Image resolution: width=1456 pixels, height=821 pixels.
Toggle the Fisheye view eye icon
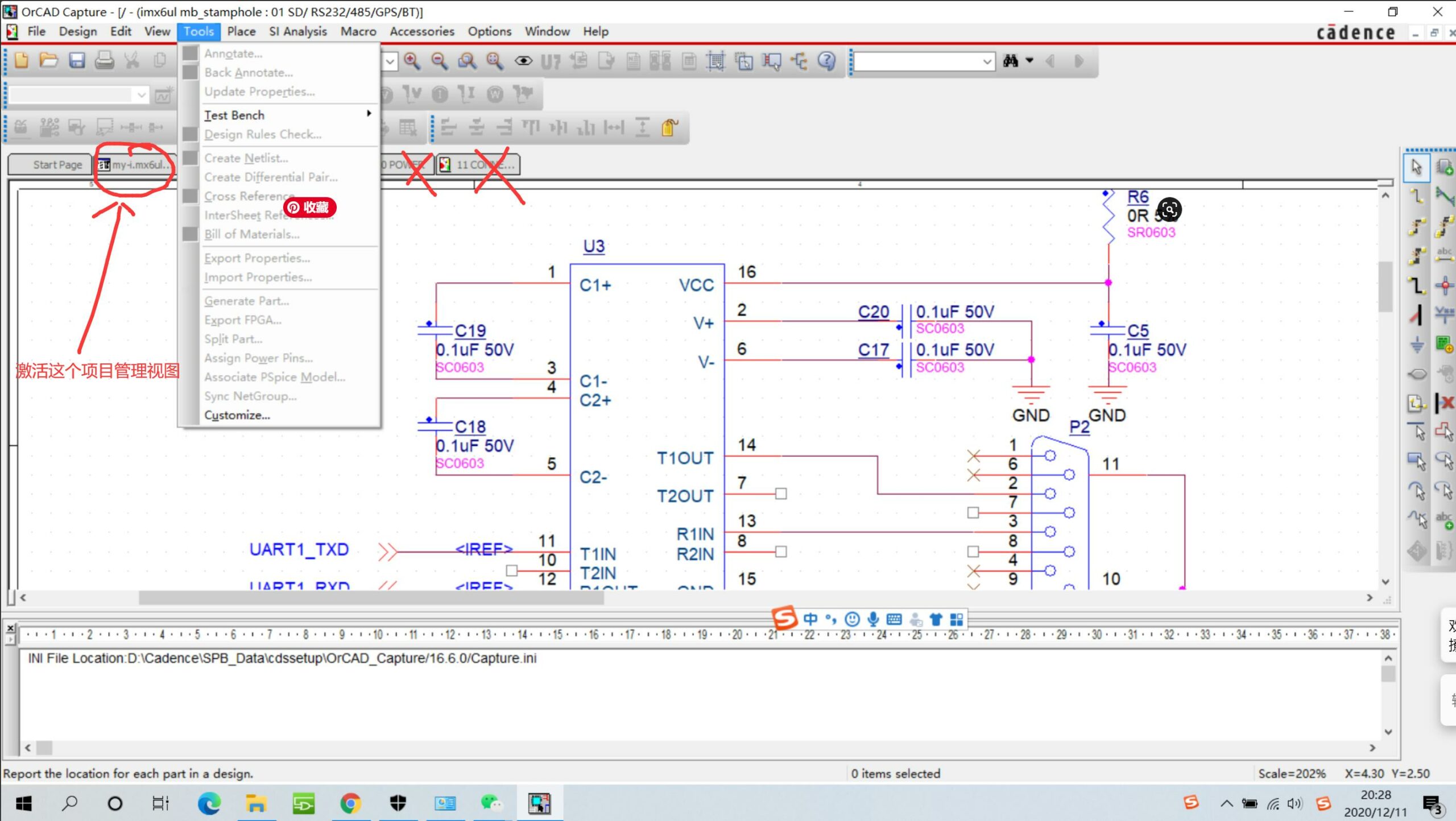523,61
